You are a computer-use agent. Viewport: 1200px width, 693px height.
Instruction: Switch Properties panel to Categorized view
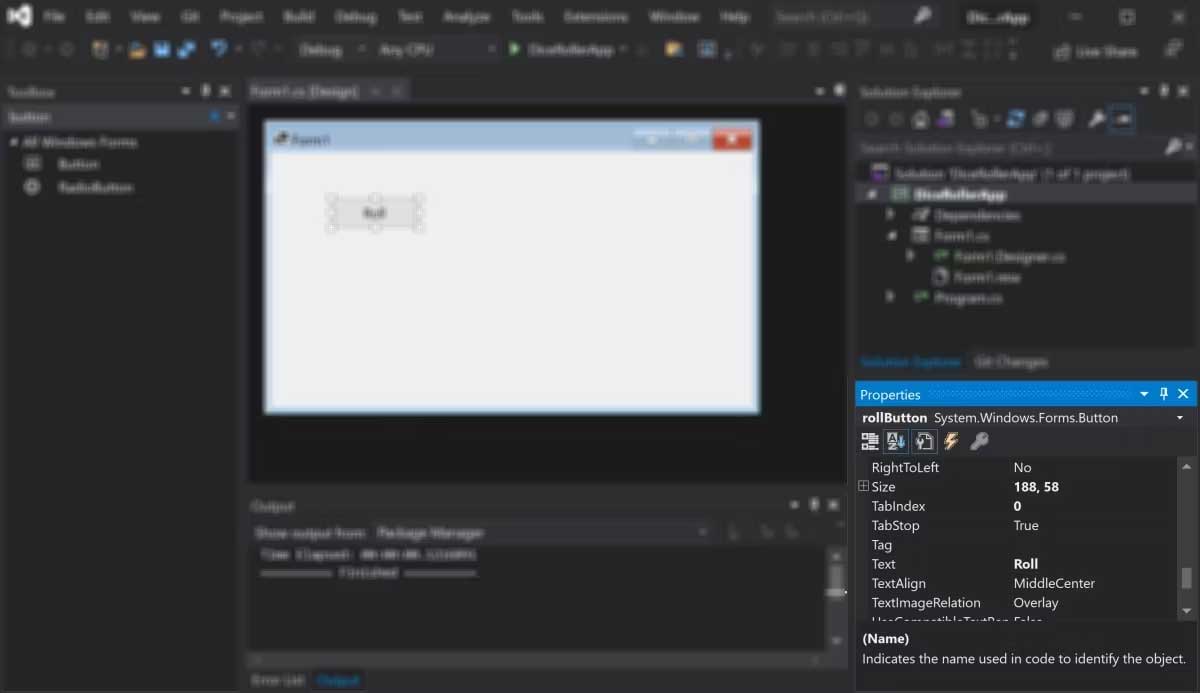[x=869, y=441]
